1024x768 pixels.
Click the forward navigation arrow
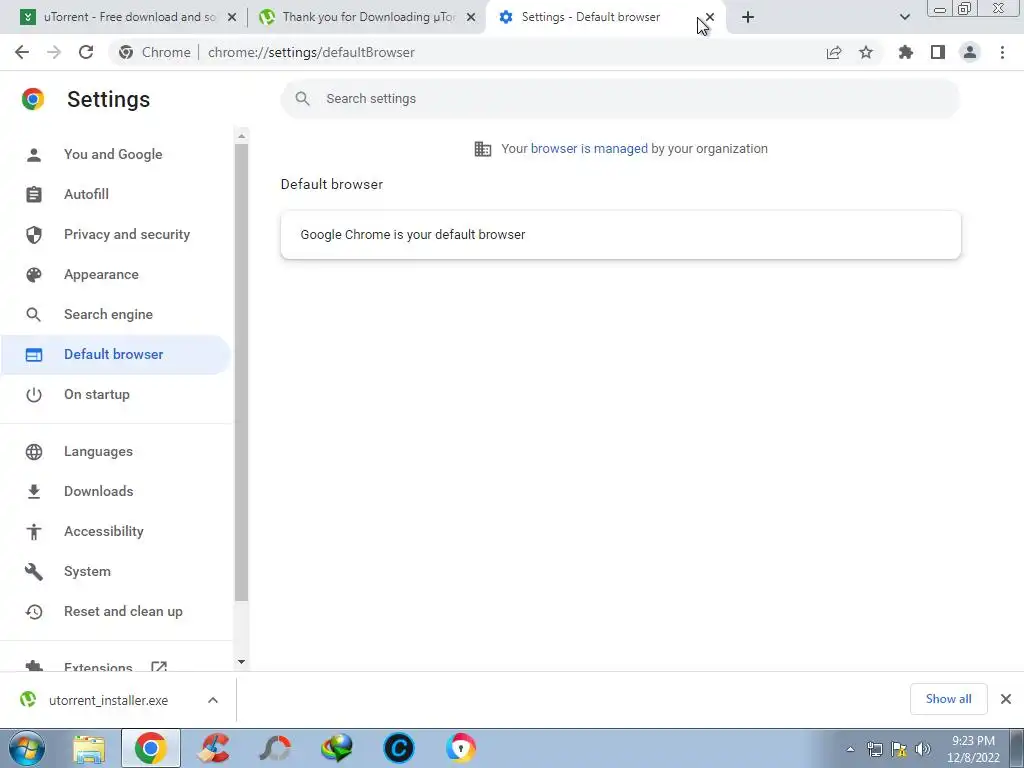click(54, 52)
